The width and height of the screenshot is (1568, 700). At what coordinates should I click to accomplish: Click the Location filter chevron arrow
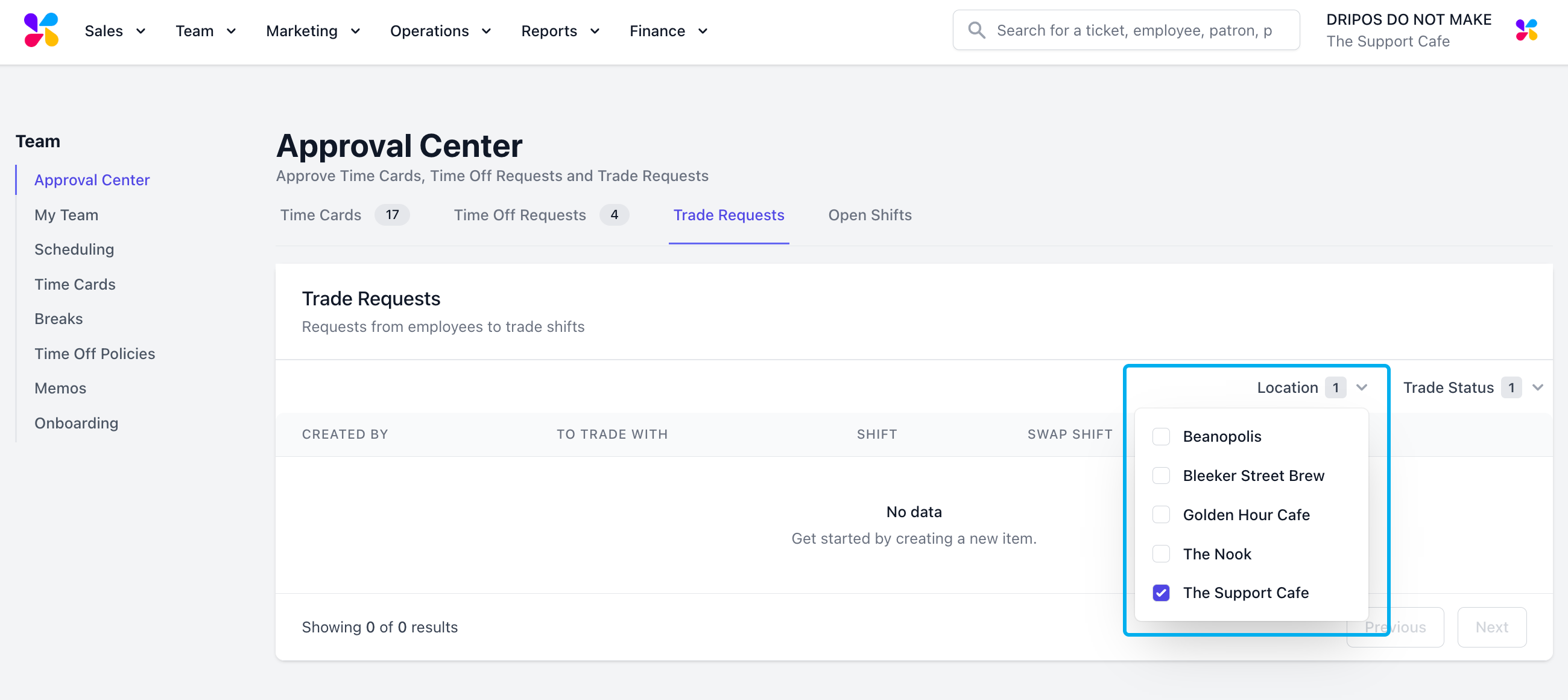(1362, 387)
